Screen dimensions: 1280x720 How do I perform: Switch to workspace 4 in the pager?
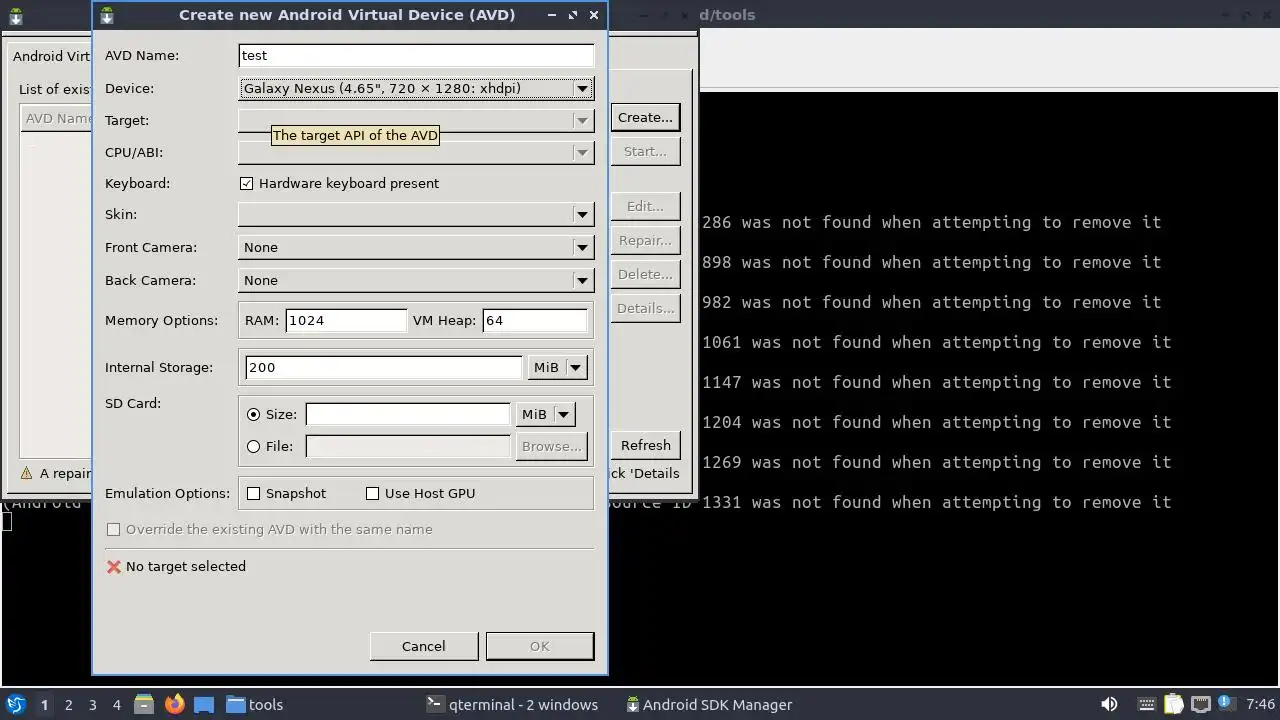point(116,704)
